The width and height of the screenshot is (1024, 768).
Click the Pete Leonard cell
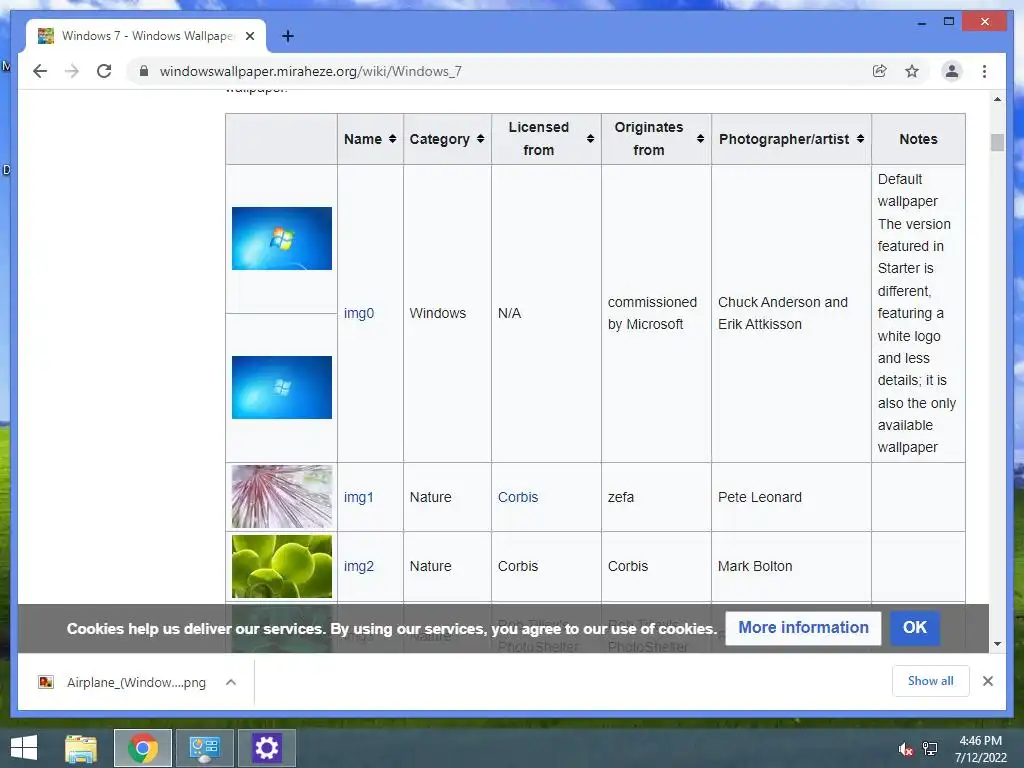pyautogui.click(x=792, y=497)
